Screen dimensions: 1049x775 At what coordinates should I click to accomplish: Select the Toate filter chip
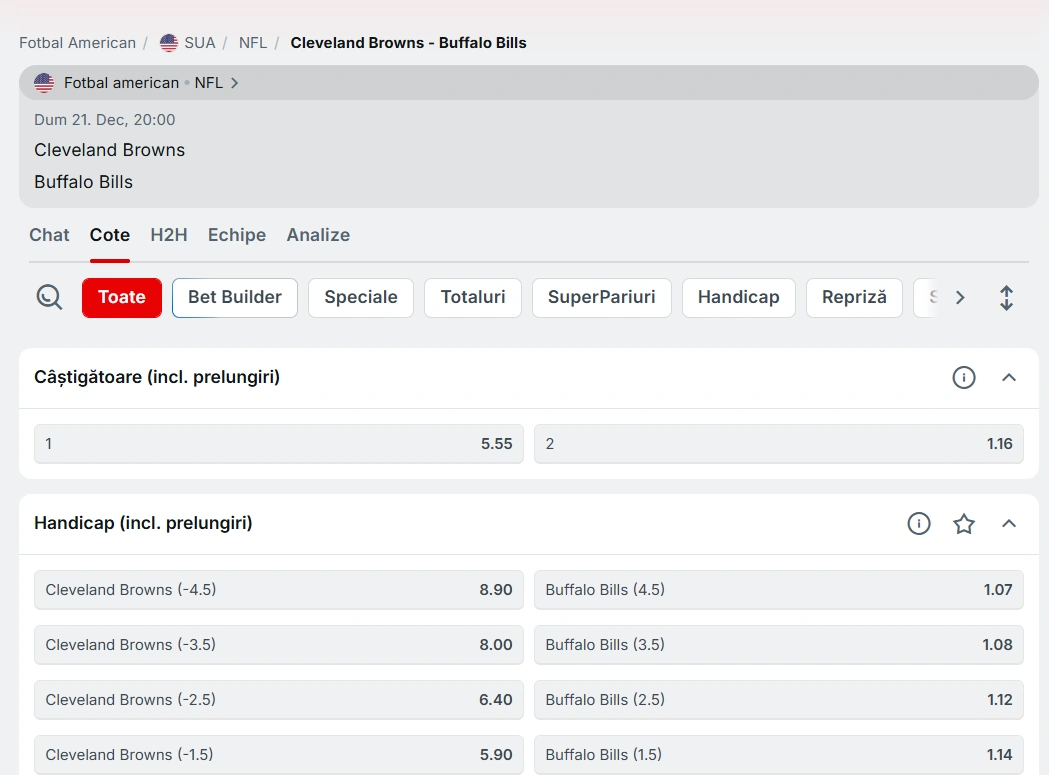point(121,297)
